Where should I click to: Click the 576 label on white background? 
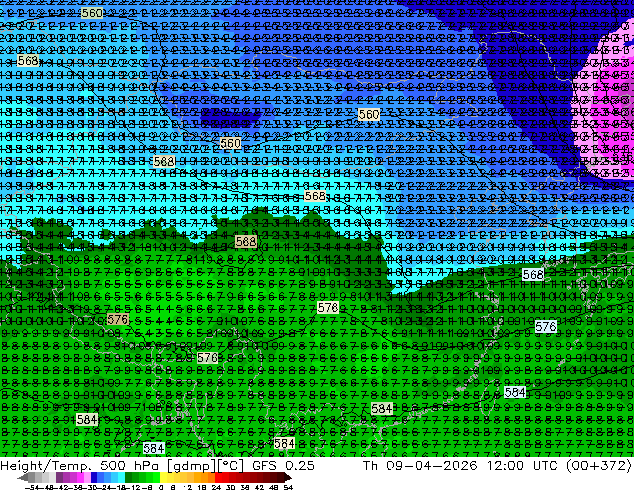tap(545, 326)
